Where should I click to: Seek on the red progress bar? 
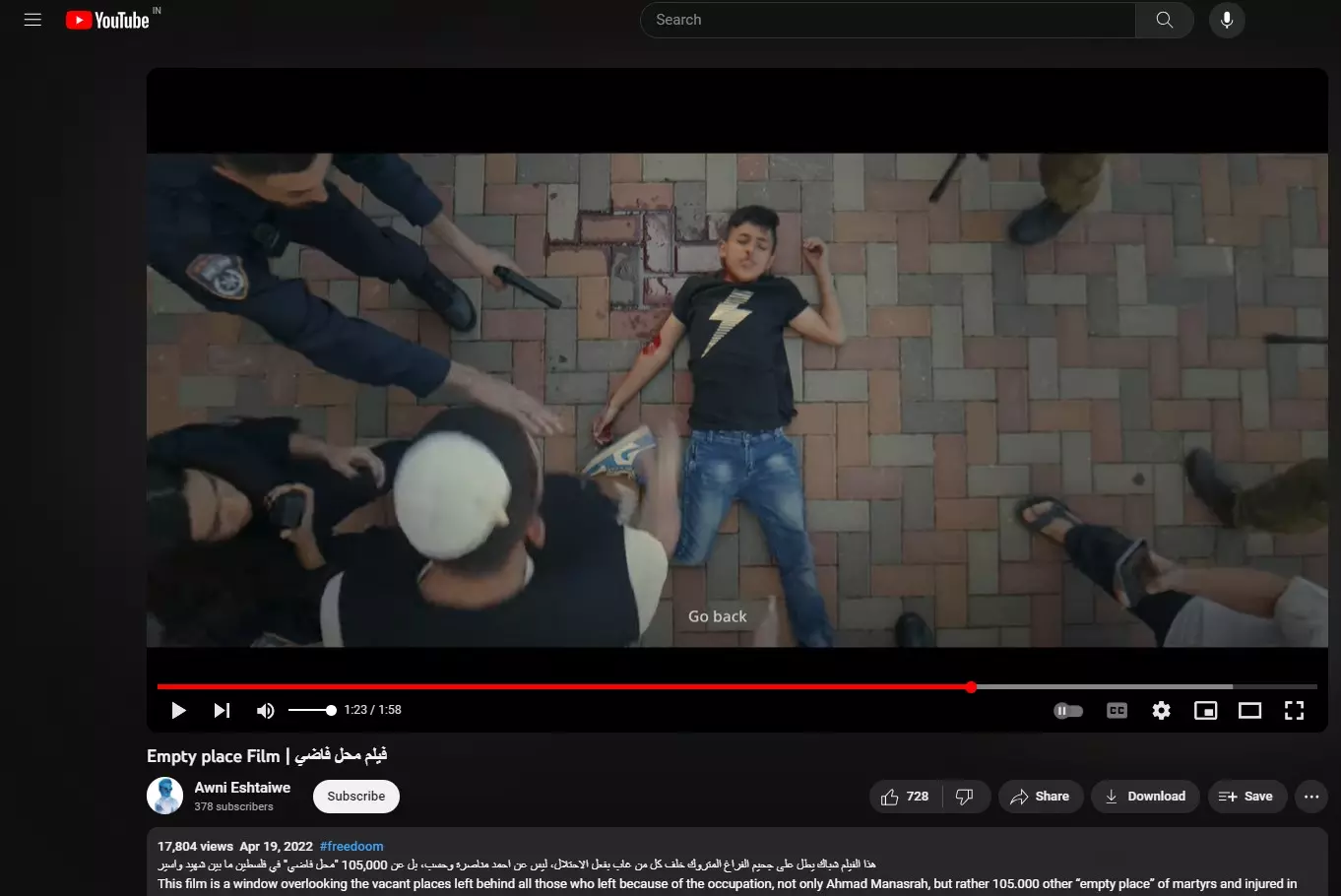pos(736,686)
